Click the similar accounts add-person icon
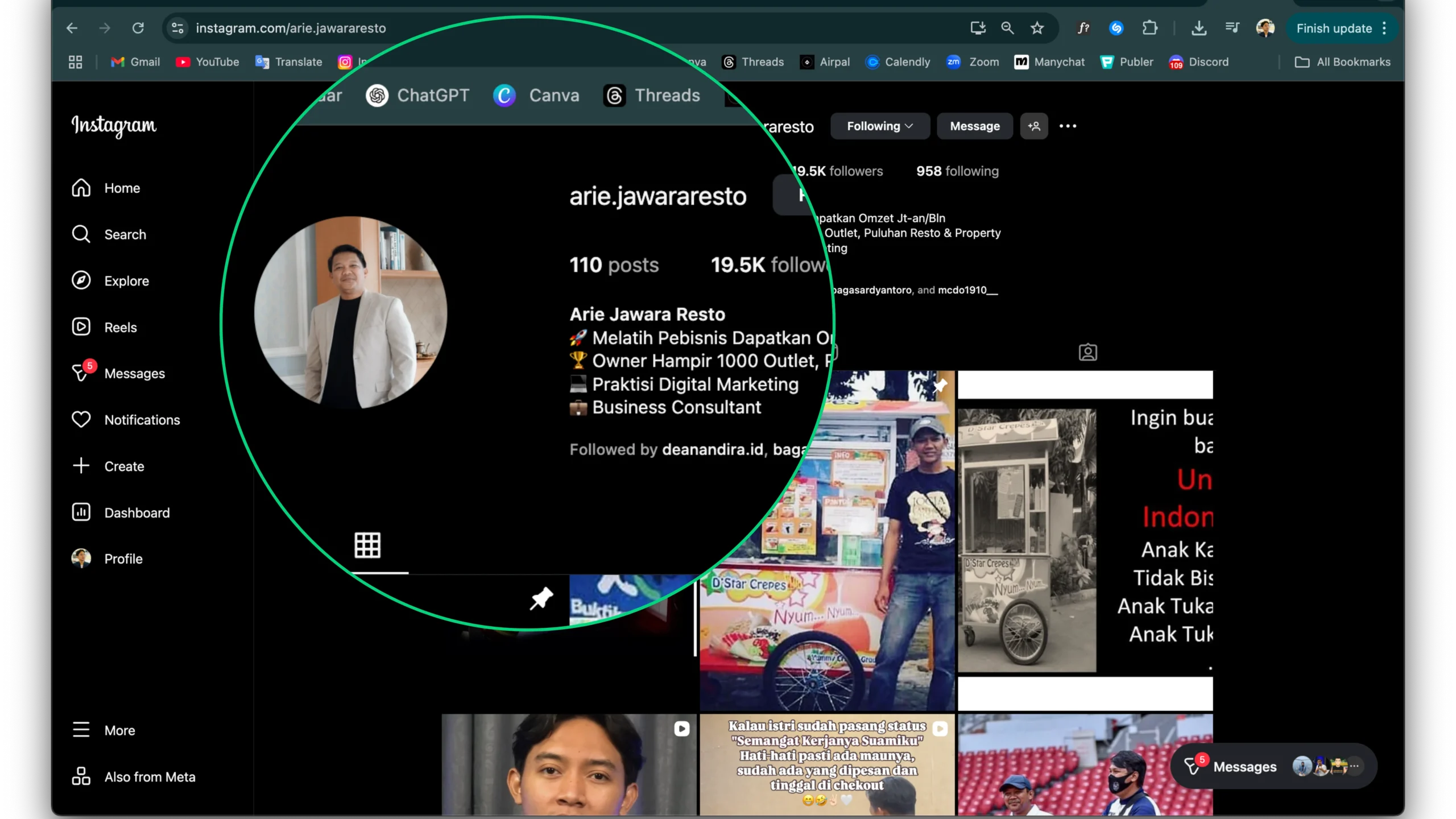 click(x=1034, y=126)
